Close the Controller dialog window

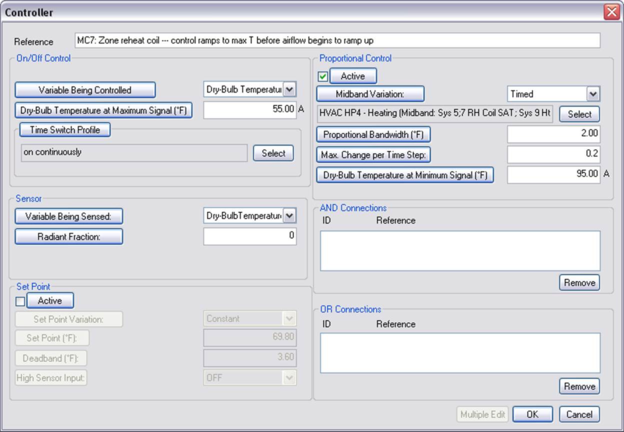tap(612, 12)
